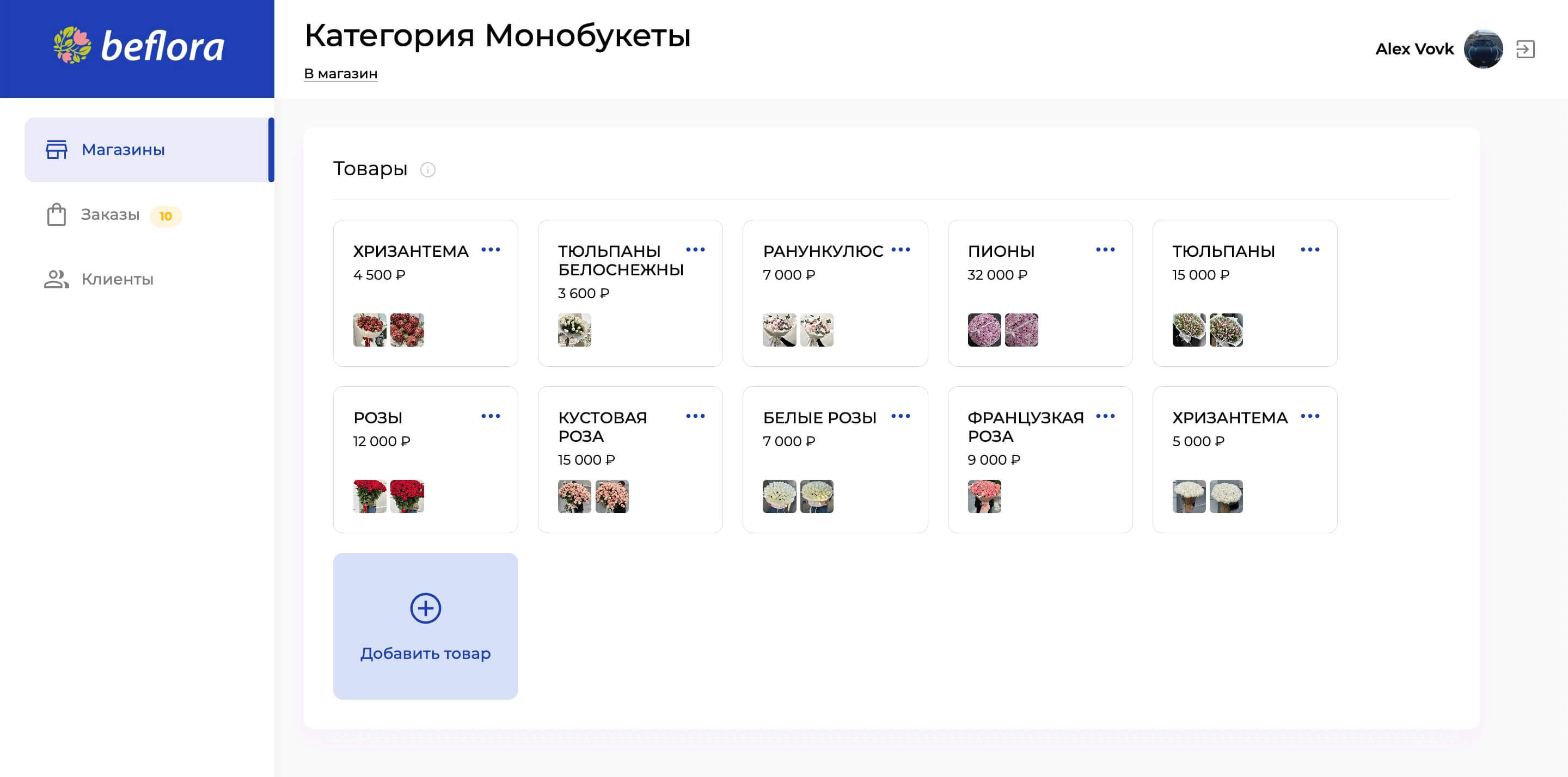This screenshot has width=1568, height=777.
Task: Open options menu for Кустовая Роза card
Action: point(695,416)
